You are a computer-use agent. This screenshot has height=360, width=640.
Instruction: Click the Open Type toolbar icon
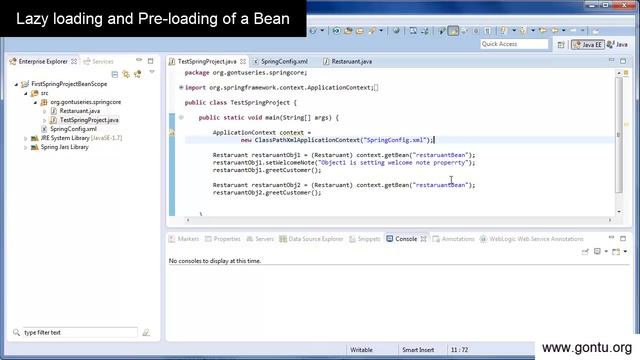[x=348, y=31]
